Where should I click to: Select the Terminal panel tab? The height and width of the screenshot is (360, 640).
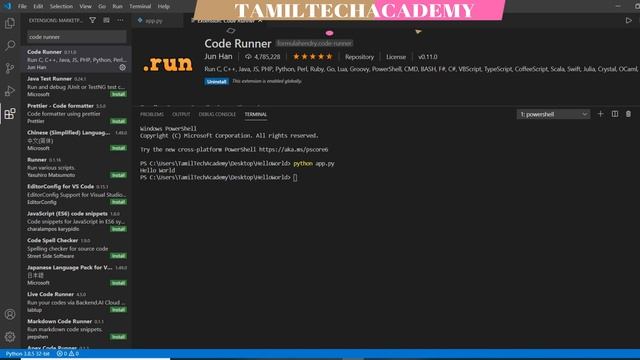[x=256, y=115]
